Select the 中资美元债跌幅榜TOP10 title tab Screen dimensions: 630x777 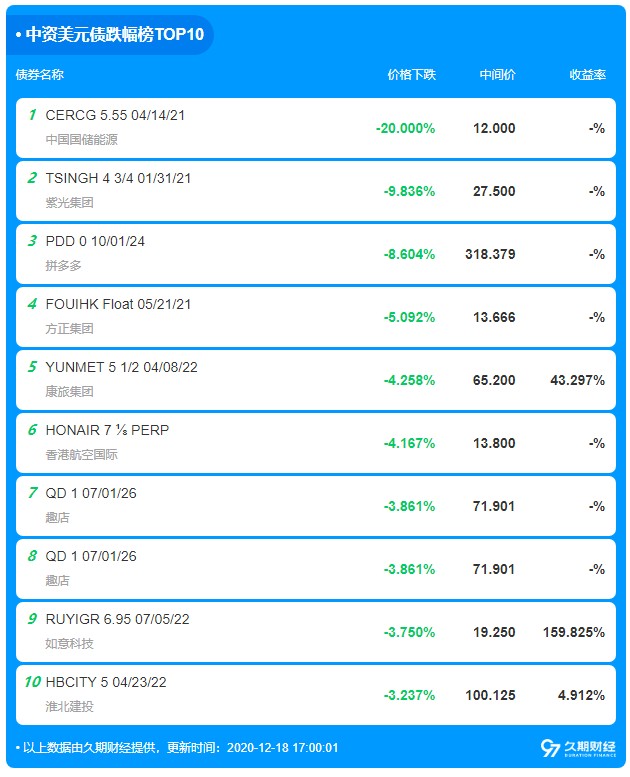[x=110, y=34]
